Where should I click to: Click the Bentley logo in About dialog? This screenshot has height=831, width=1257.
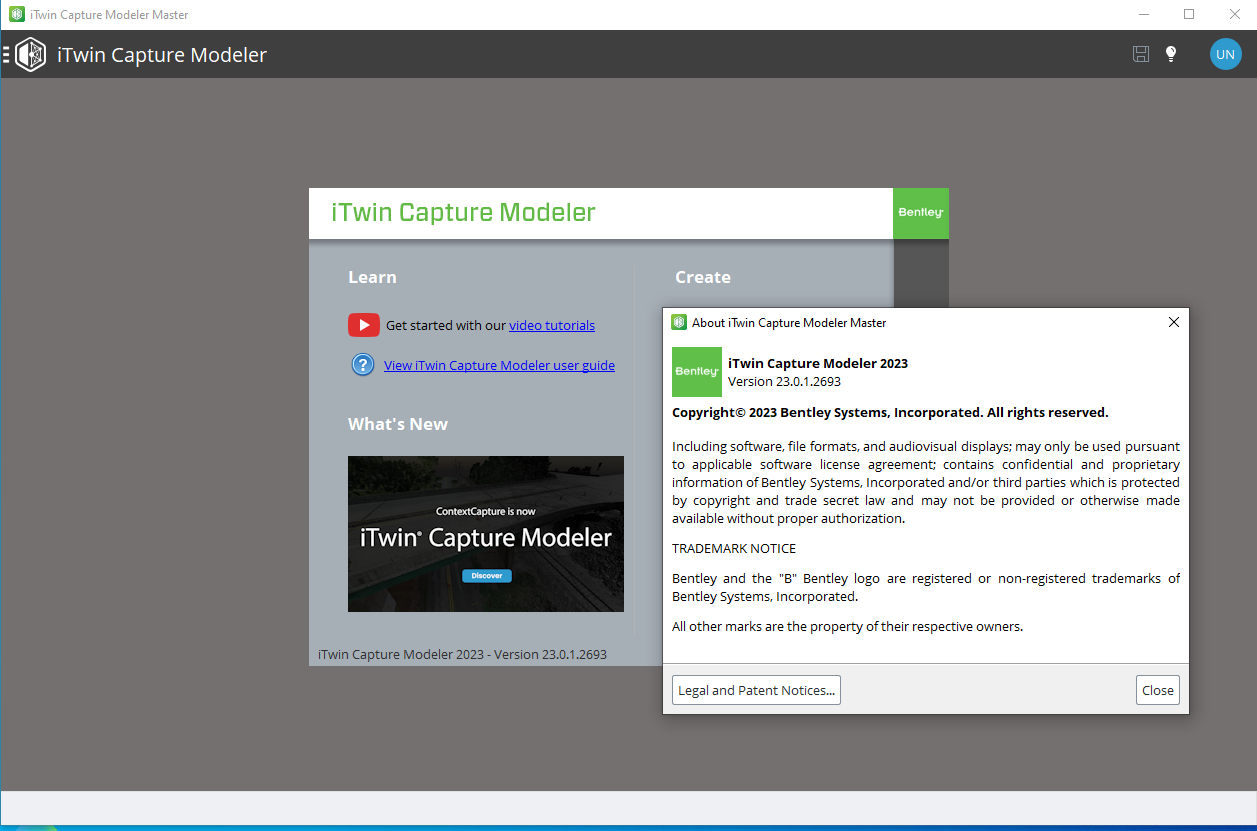pyautogui.click(x=697, y=371)
